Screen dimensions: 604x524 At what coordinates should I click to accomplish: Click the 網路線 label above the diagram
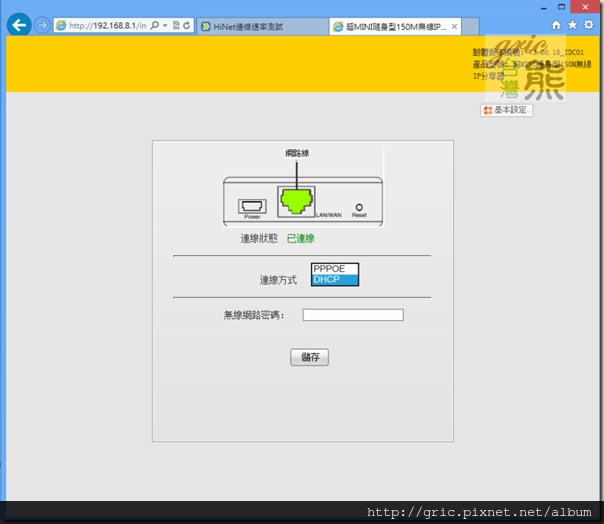point(297,153)
